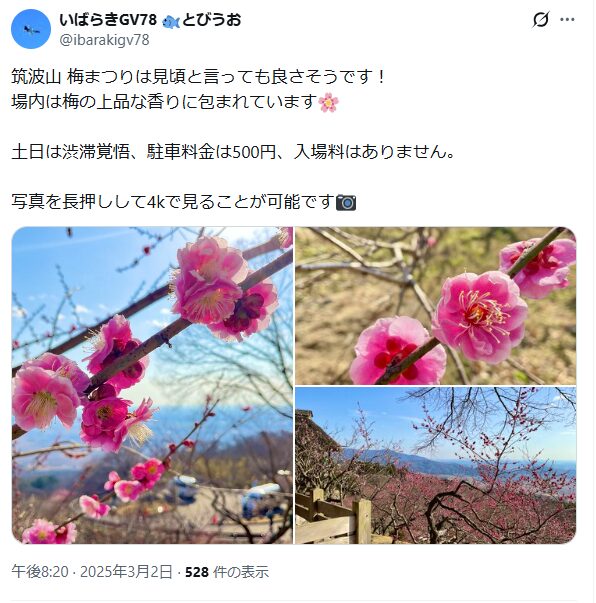Click the 528 件の表示 view count
596x603 pixels.
(227, 572)
